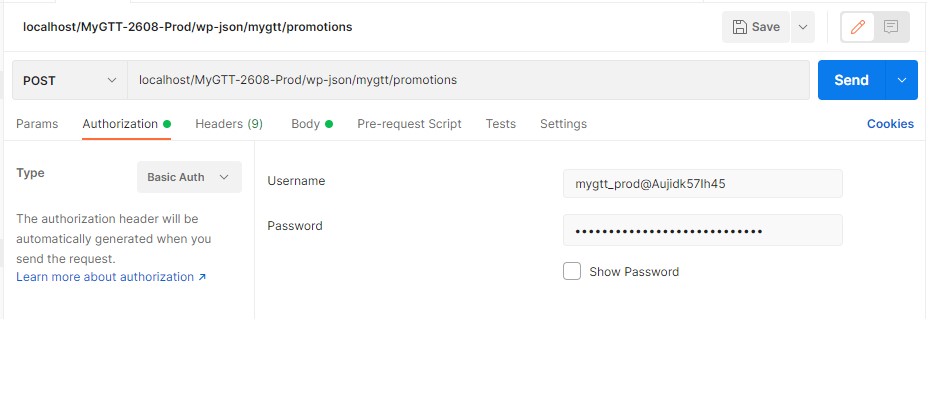951x405 pixels.
Task: Click the Username input field
Action: click(702, 183)
